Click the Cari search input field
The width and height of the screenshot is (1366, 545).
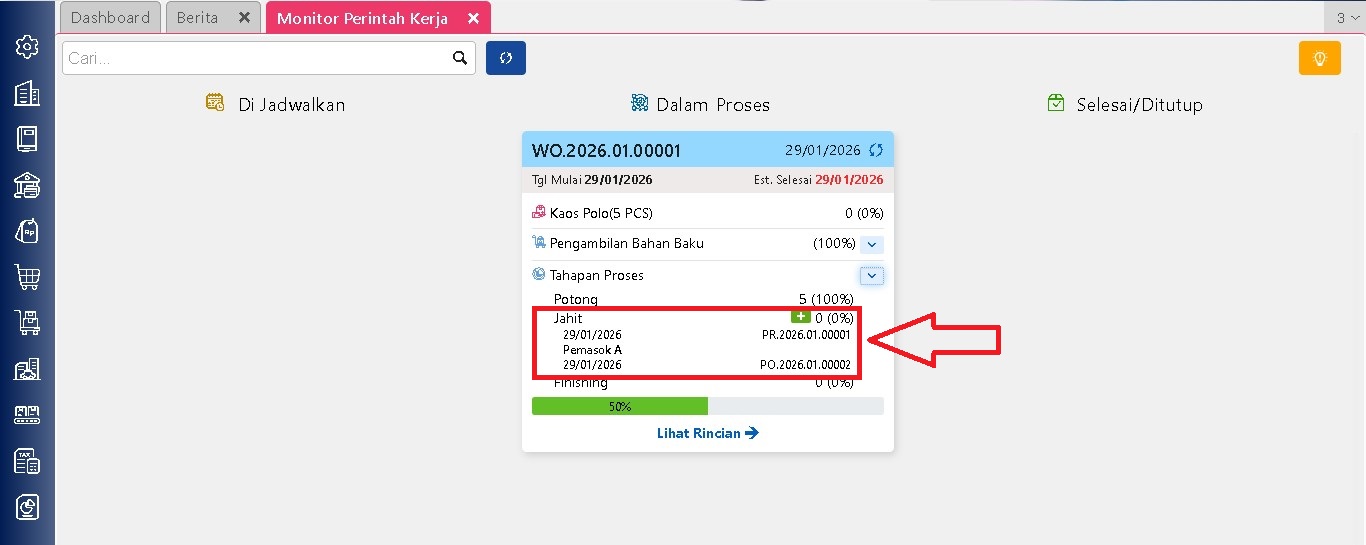click(x=255, y=58)
